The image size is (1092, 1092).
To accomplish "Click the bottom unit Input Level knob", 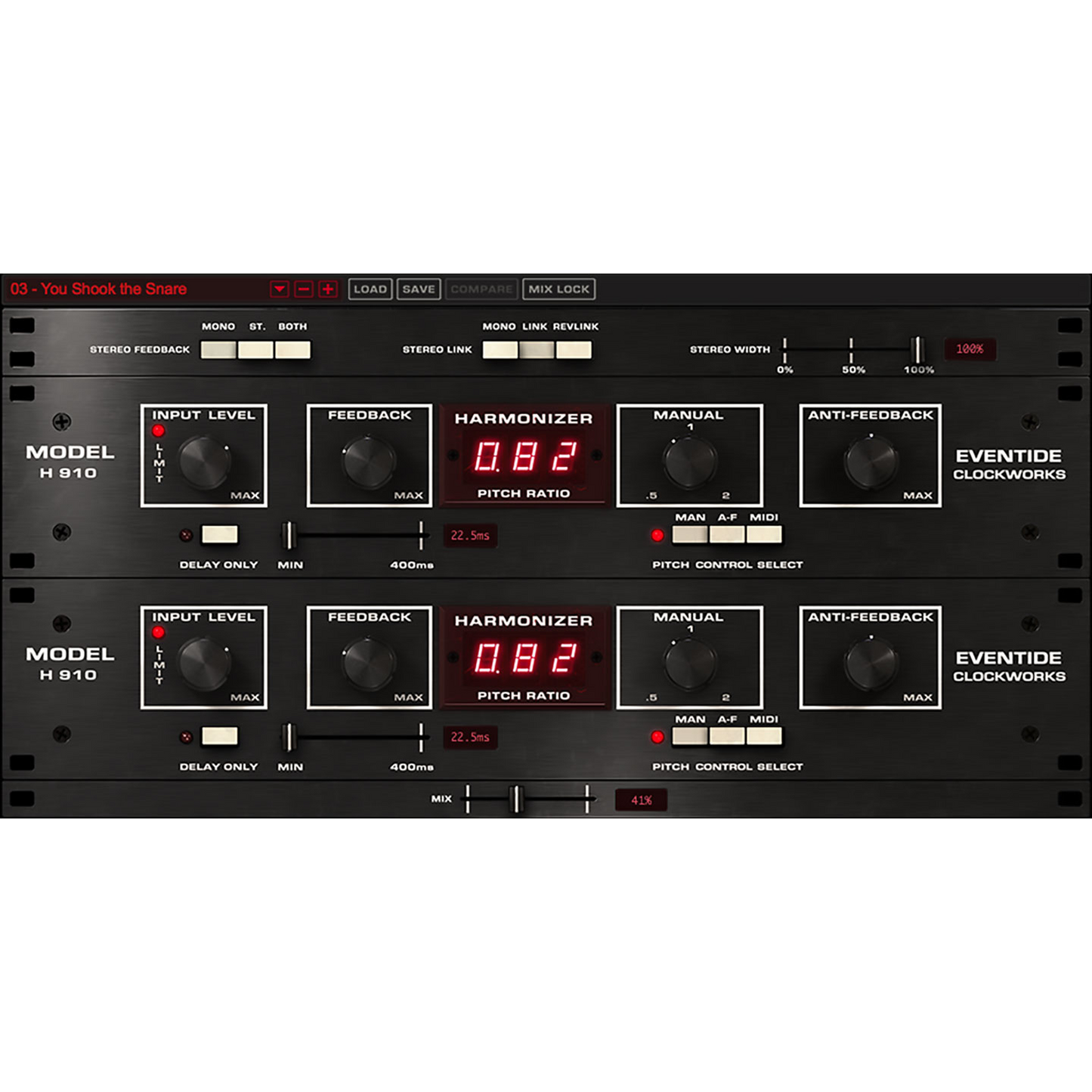I will point(205,663).
